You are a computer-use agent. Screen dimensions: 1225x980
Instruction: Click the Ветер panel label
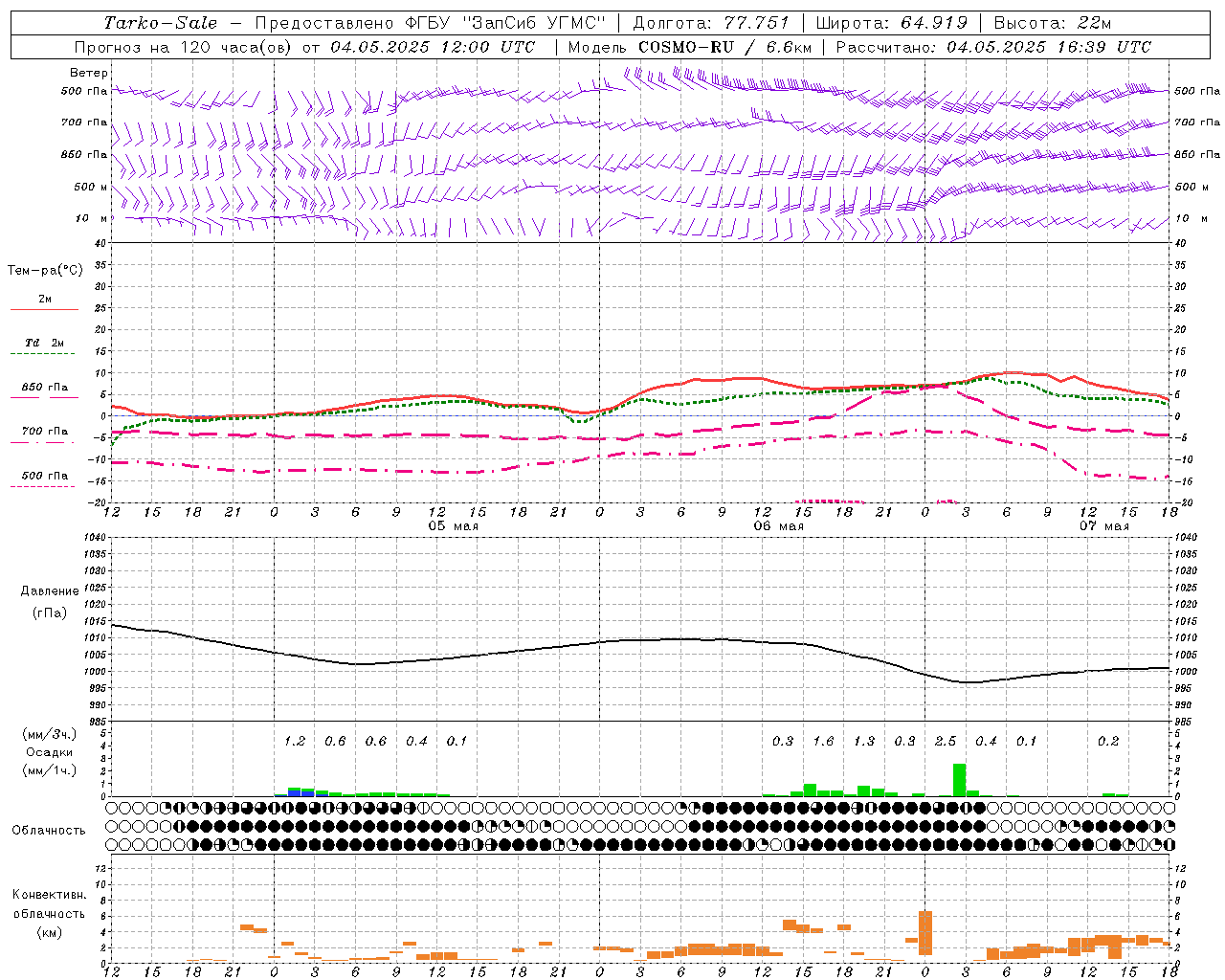(89, 73)
